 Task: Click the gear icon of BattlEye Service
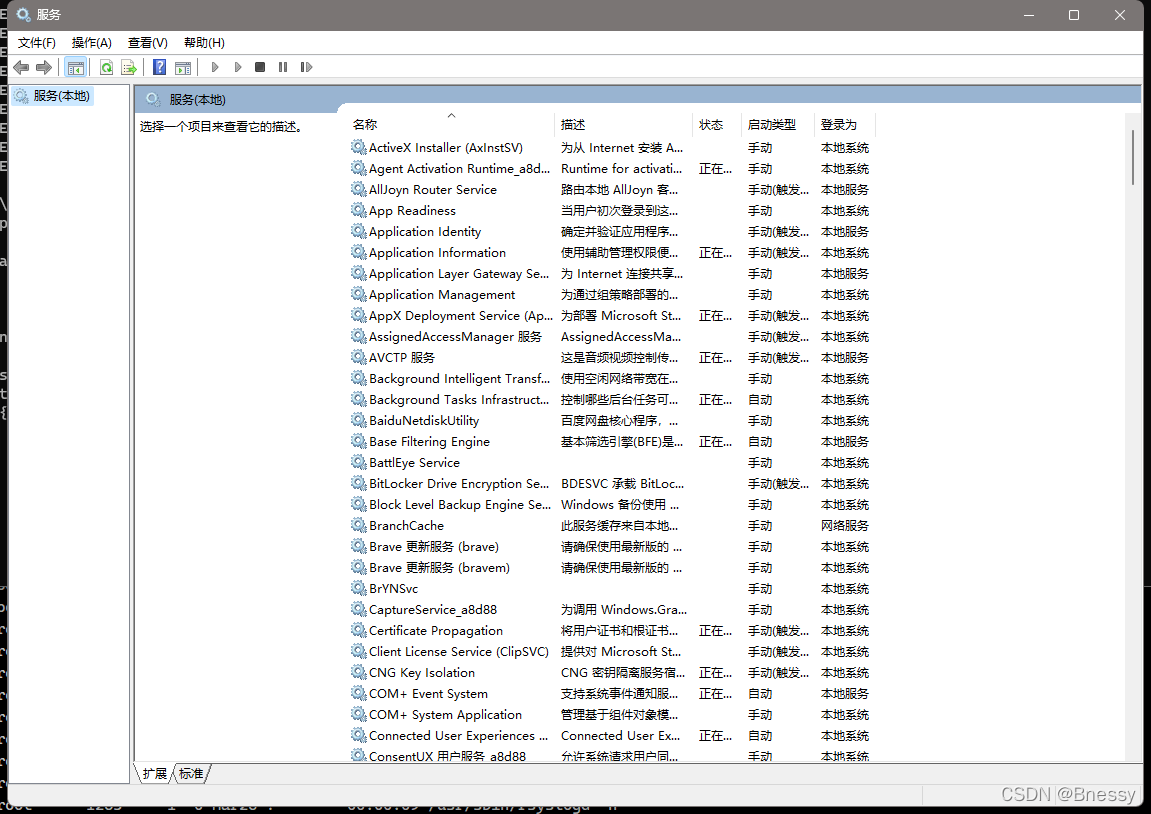(x=359, y=462)
